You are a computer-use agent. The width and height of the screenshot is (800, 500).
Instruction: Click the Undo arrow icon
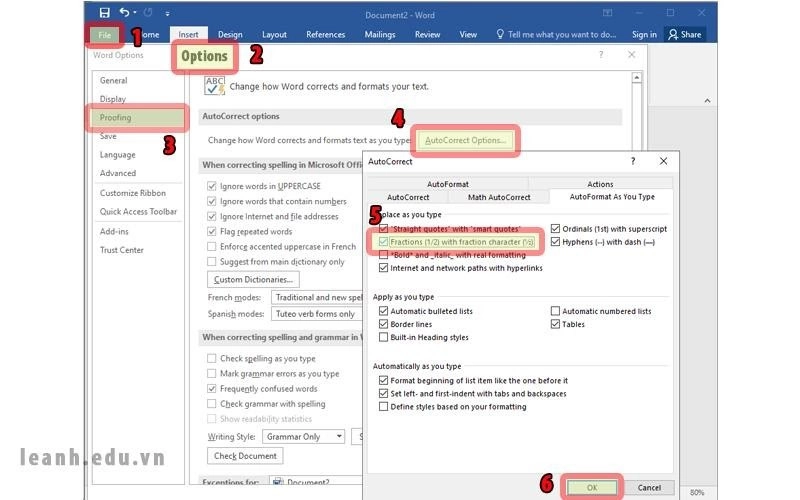(x=124, y=12)
